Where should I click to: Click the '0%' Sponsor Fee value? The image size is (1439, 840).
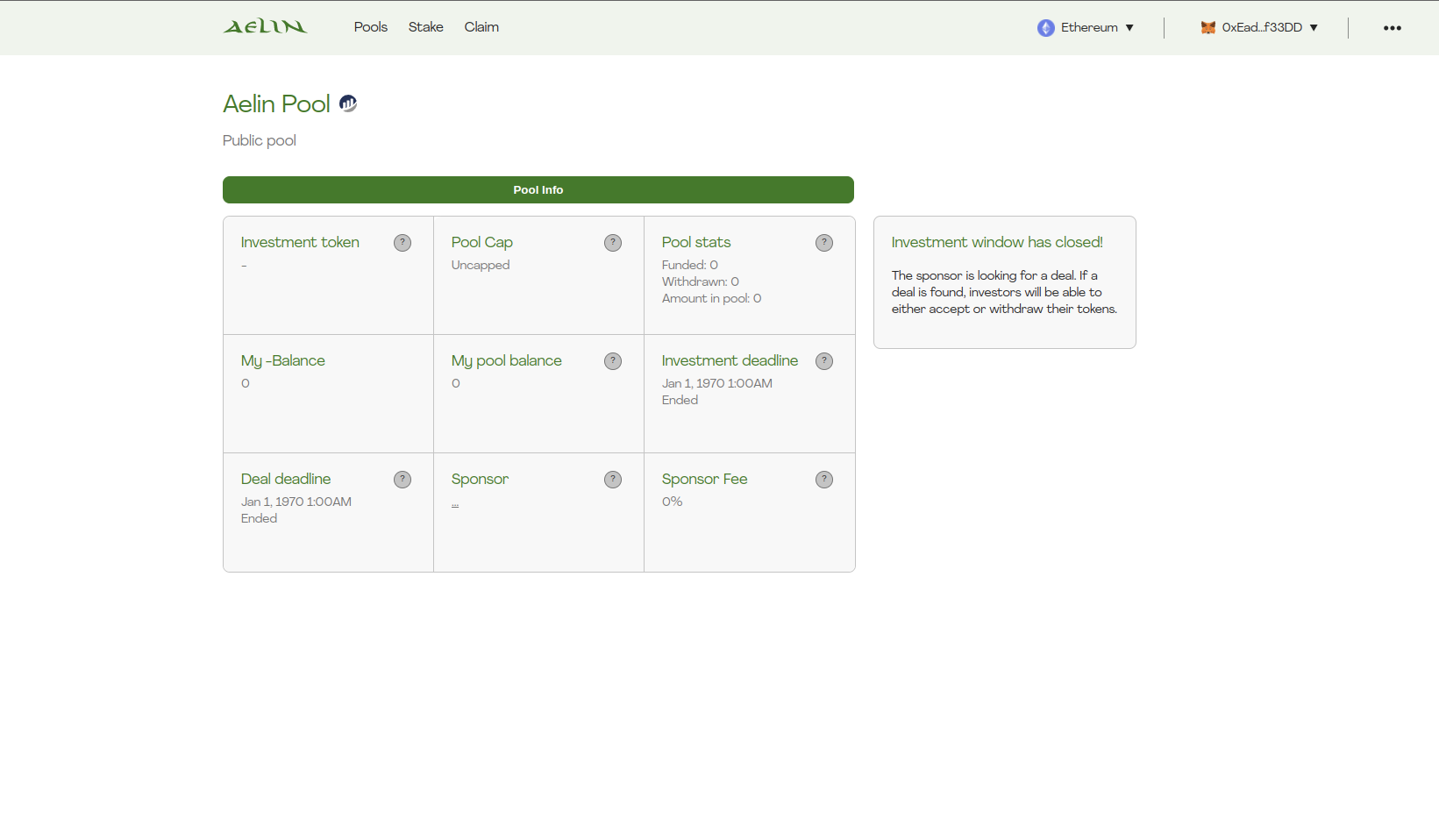[x=673, y=502]
